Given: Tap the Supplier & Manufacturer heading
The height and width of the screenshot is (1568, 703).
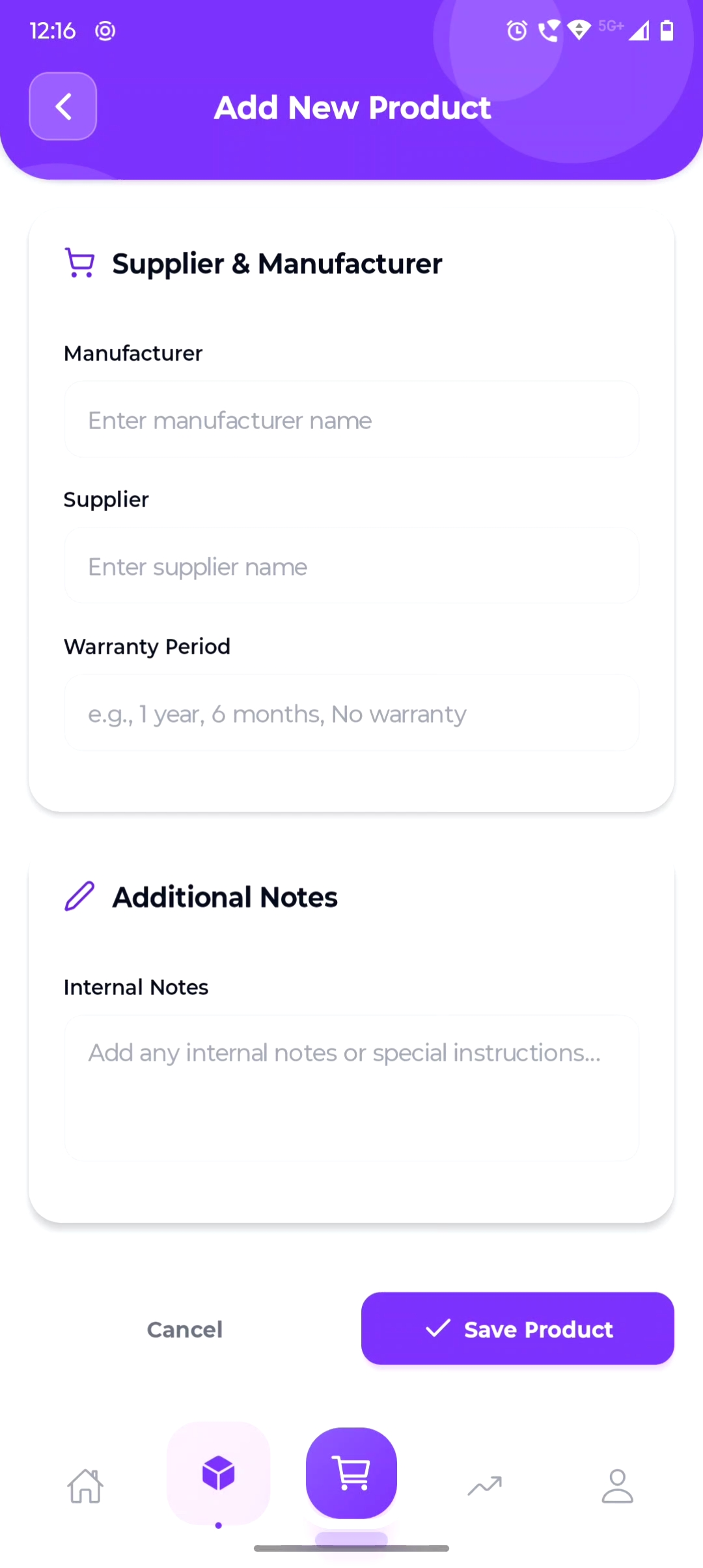Looking at the screenshot, I should click(x=277, y=264).
